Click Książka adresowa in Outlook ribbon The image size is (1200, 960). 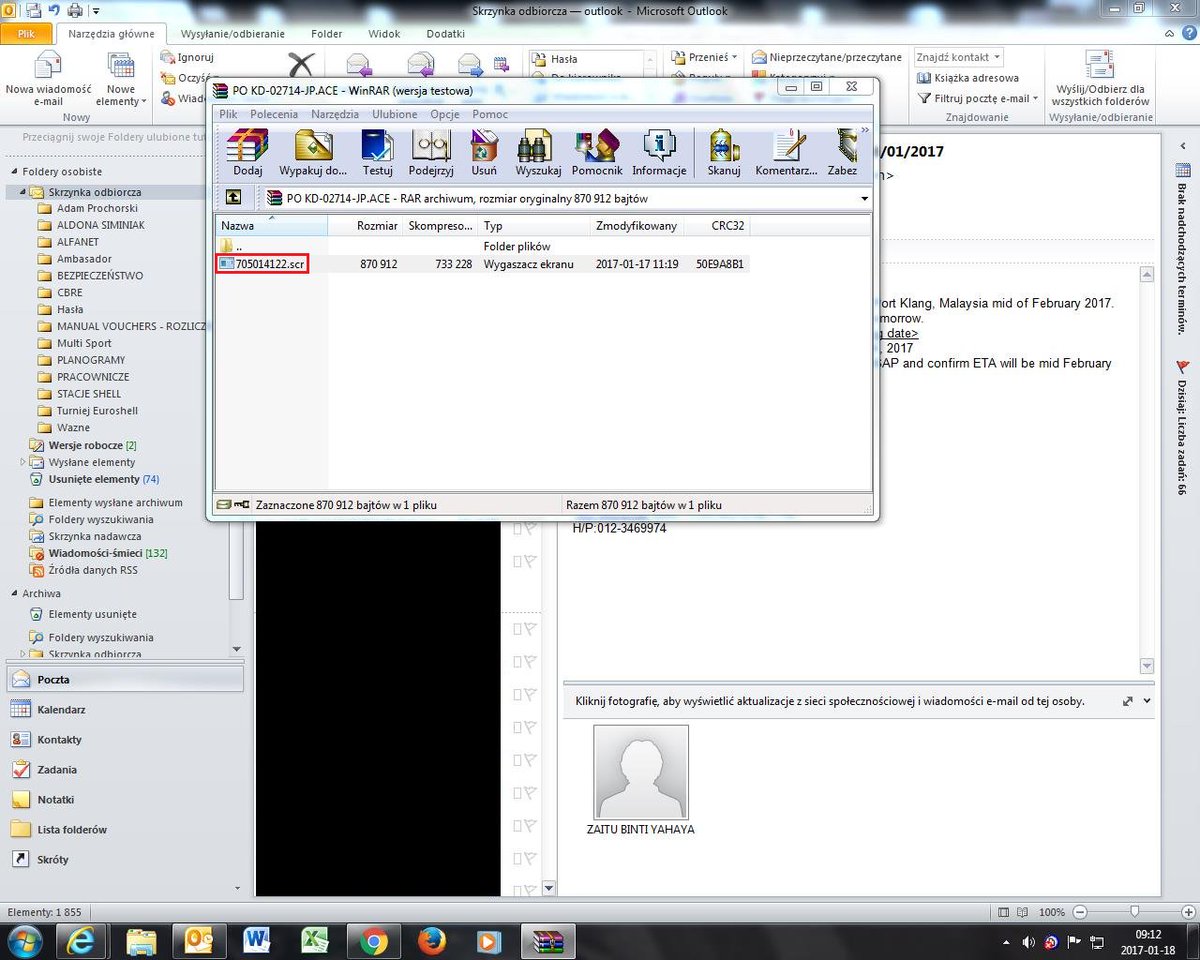[968, 78]
